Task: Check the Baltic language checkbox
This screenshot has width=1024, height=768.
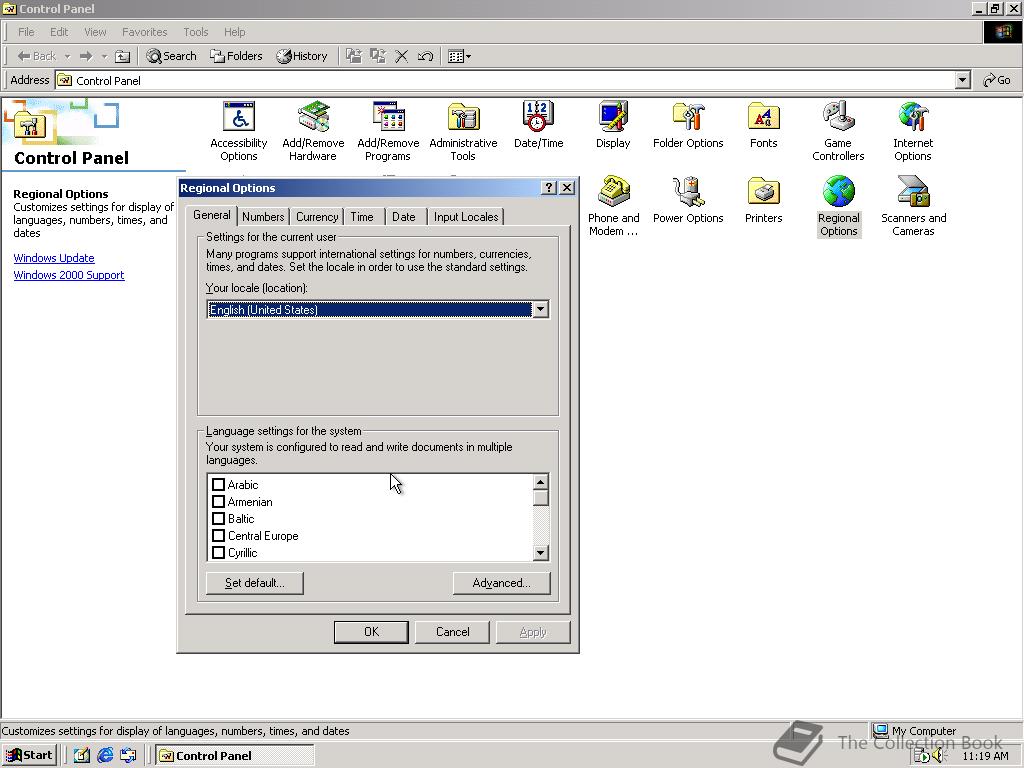Action: (x=219, y=519)
